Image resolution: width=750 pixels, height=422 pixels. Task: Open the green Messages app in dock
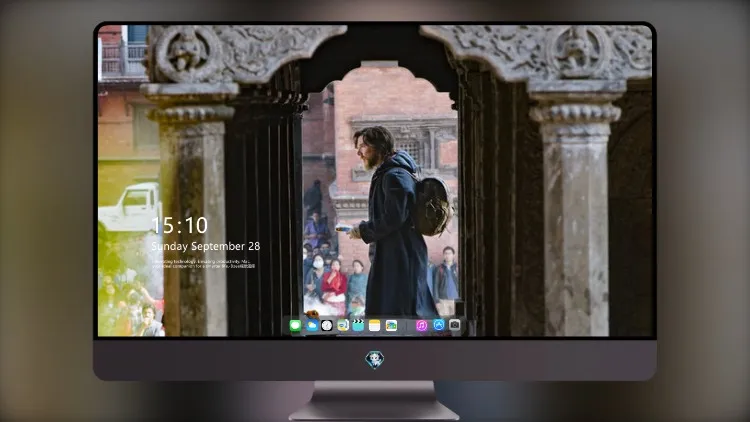pos(296,325)
